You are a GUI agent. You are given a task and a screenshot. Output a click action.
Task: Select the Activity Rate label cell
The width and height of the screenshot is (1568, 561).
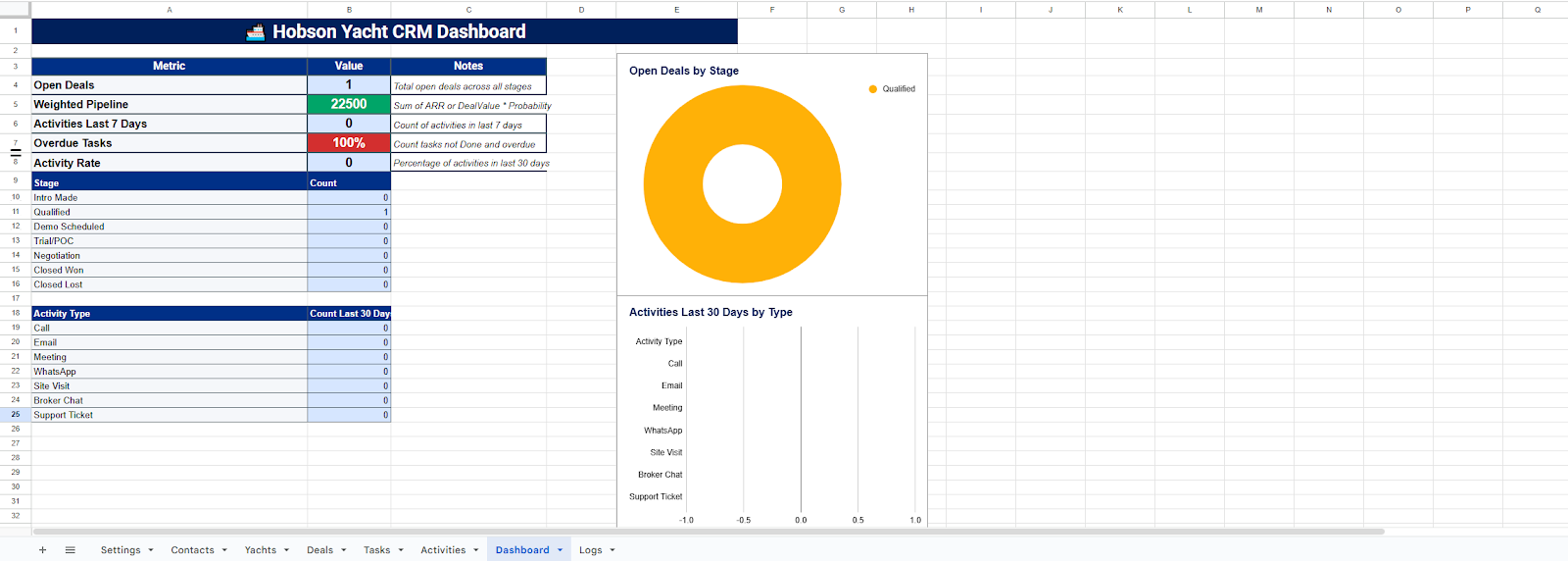(170, 163)
